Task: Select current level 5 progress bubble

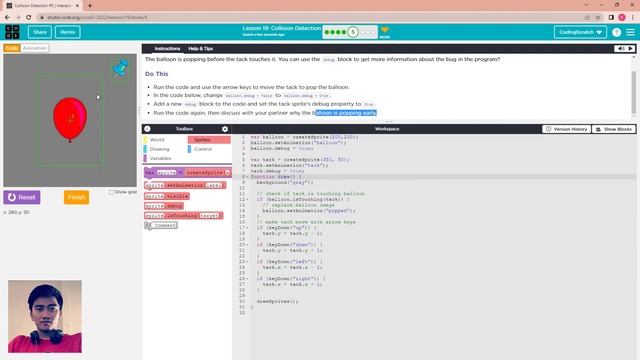Action: [x=353, y=32]
